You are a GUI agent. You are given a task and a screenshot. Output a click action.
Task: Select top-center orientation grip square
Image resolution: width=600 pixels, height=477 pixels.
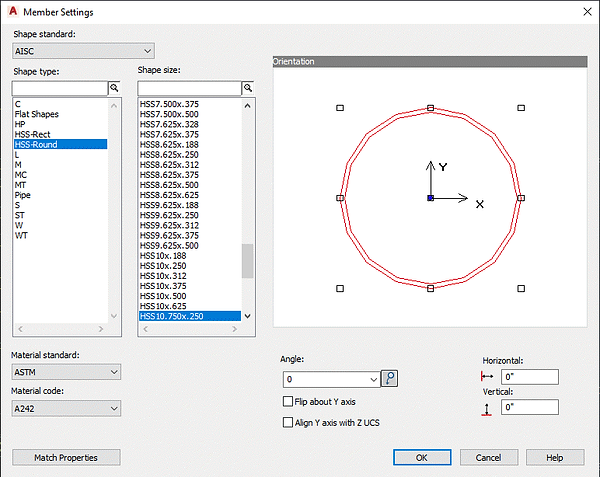(x=430, y=108)
